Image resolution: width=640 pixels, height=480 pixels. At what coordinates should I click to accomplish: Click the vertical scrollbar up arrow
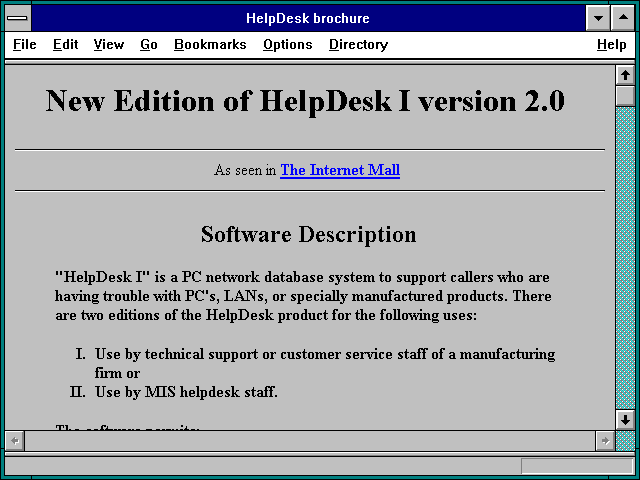coord(625,76)
